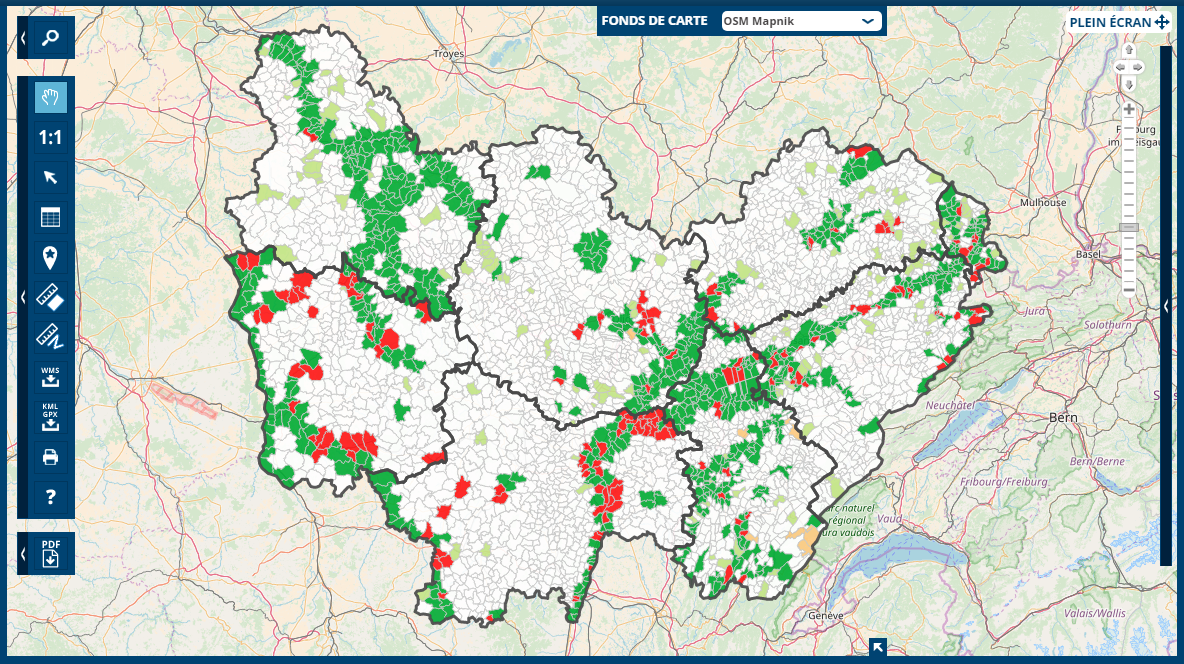Click the WMS import icon

51,376
